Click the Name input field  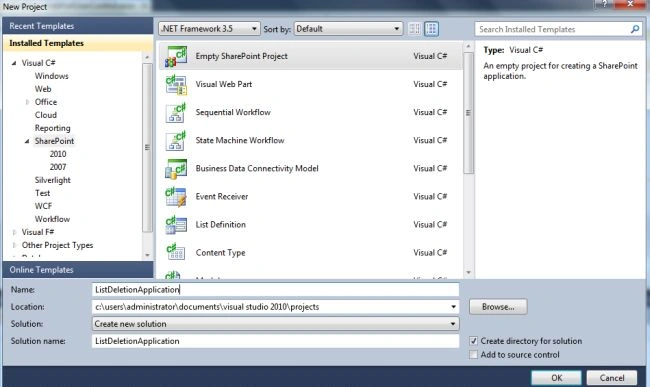(275, 290)
